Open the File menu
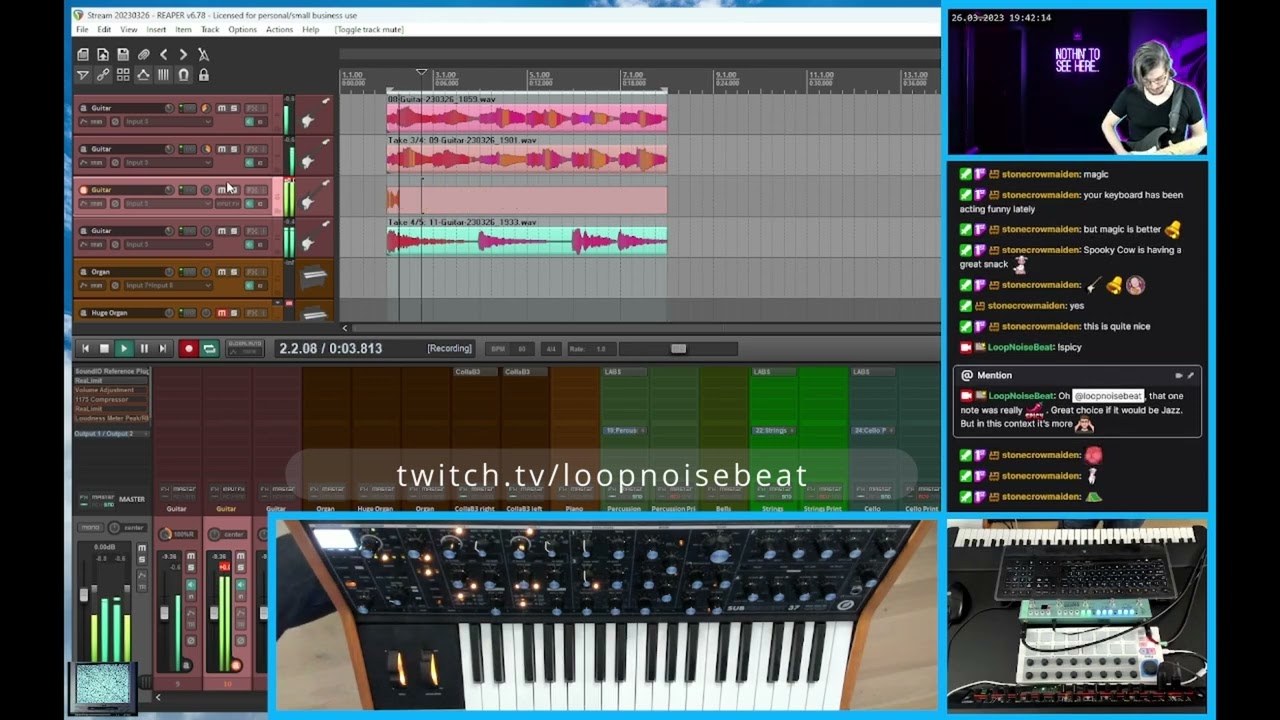This screenshot has height=720, width=1280. (x=82, y=29)
